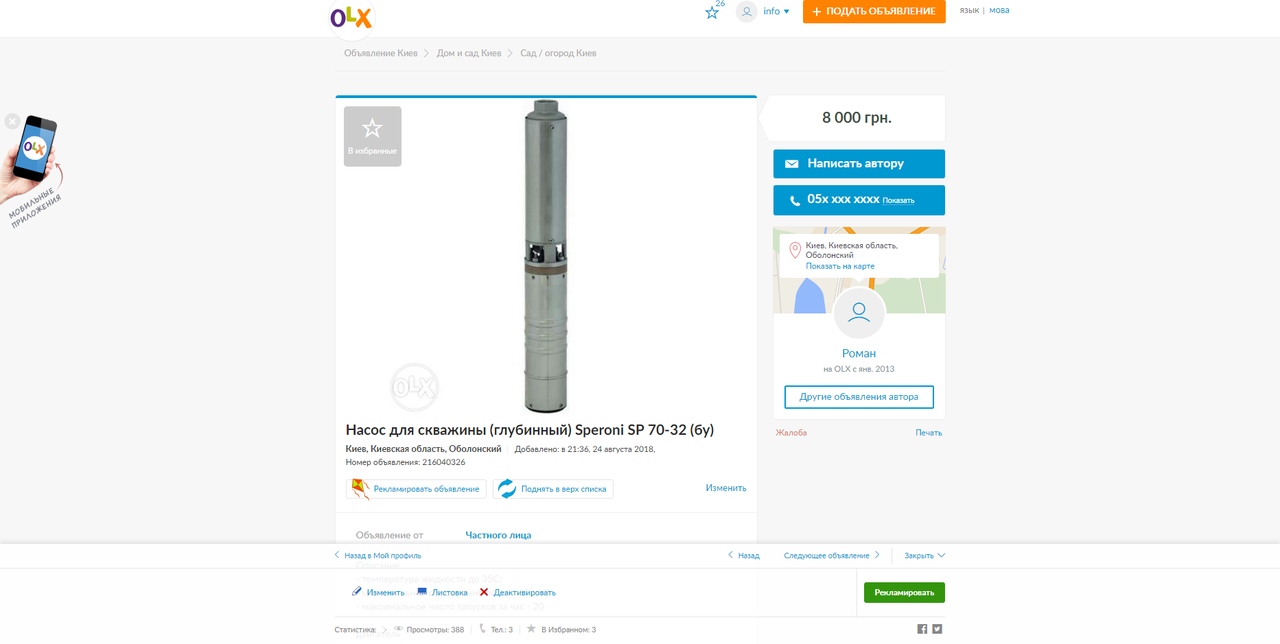1280x644 pixels.
Task: Click green Рекламировать button
Action: tap(904, 592)
